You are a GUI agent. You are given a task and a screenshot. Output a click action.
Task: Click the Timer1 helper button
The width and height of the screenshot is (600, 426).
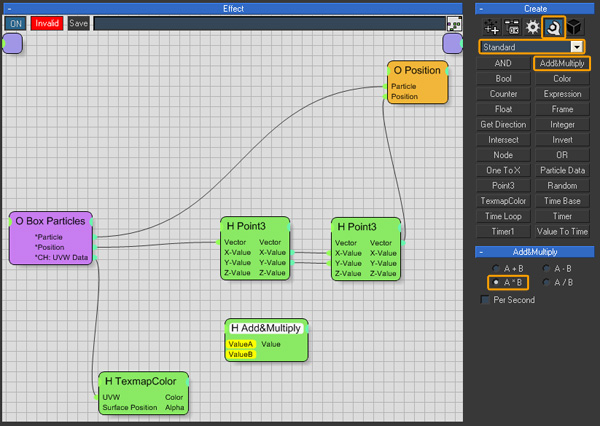[503, 232]
